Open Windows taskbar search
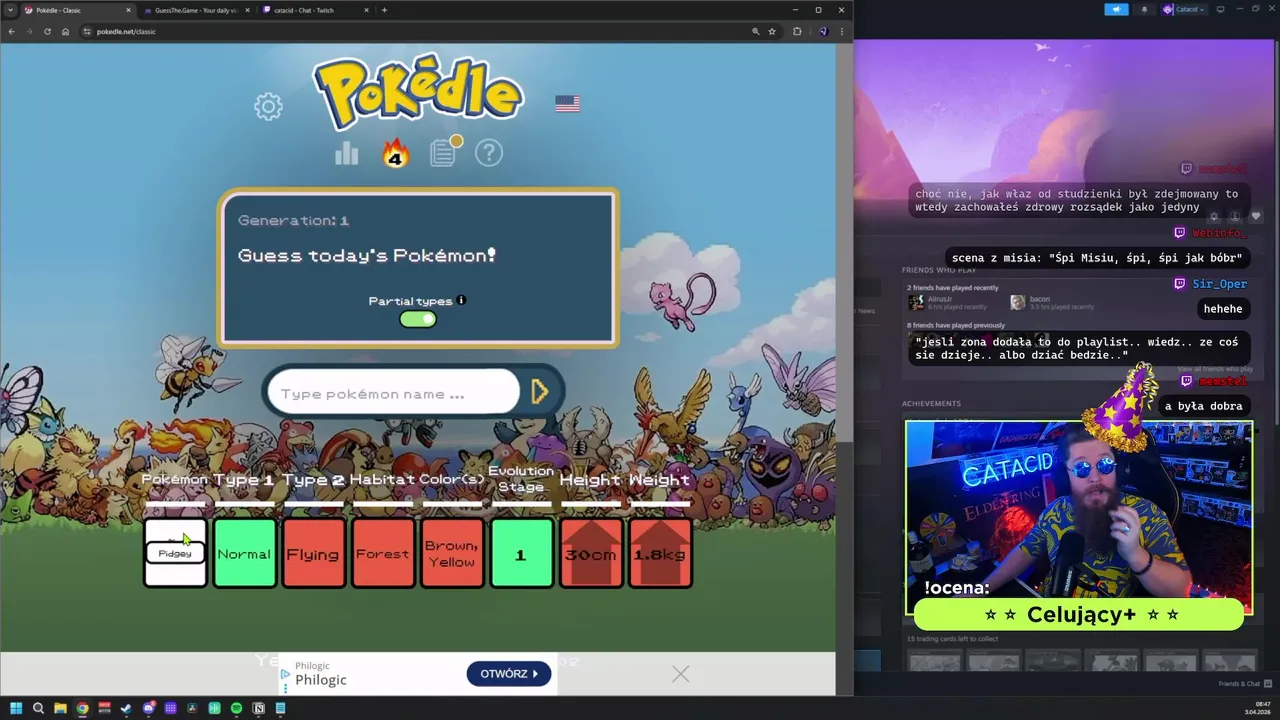This screenshot has height=720, width=1280. 38,708
